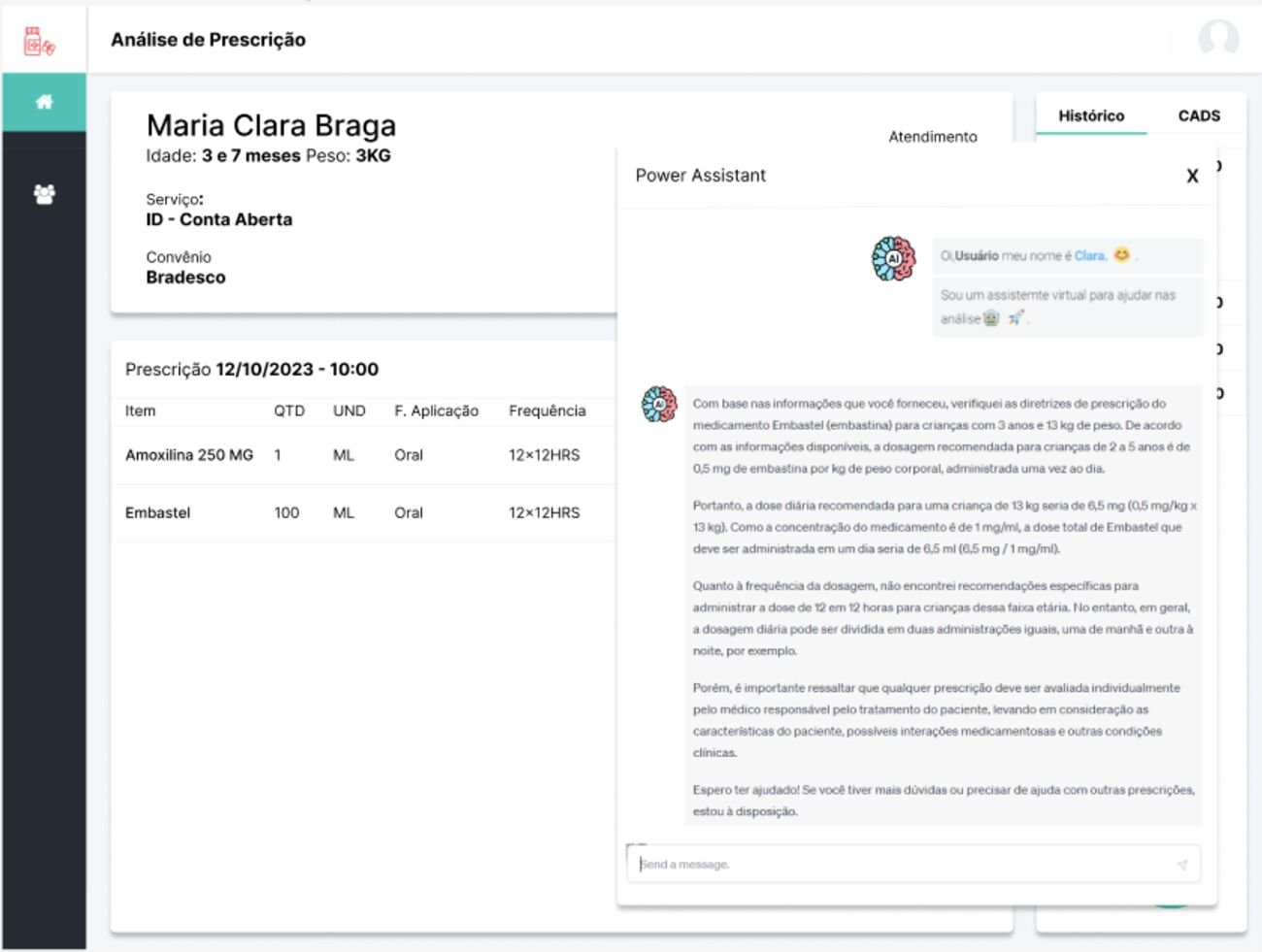Focus the Send a message input field

click(913, 864)
